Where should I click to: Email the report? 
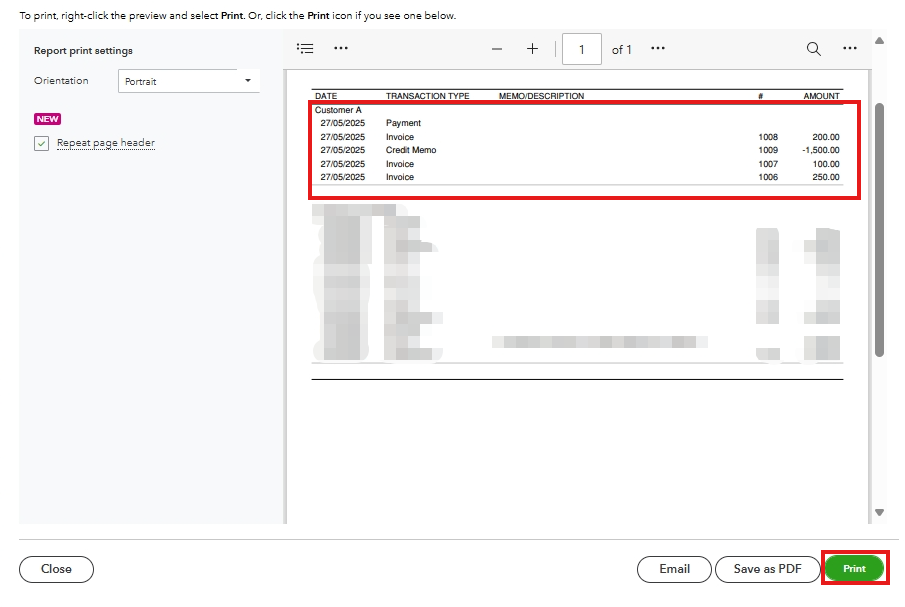pos(674,569)
